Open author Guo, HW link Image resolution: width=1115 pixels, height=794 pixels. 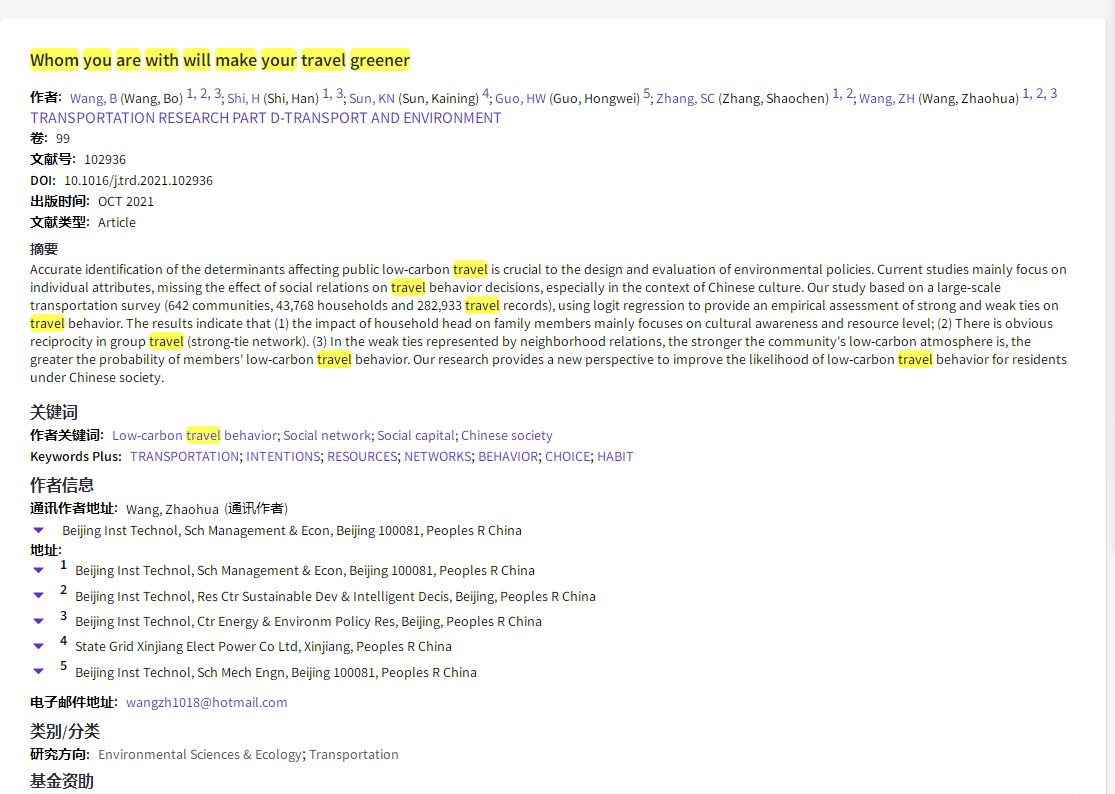point(520,98)
